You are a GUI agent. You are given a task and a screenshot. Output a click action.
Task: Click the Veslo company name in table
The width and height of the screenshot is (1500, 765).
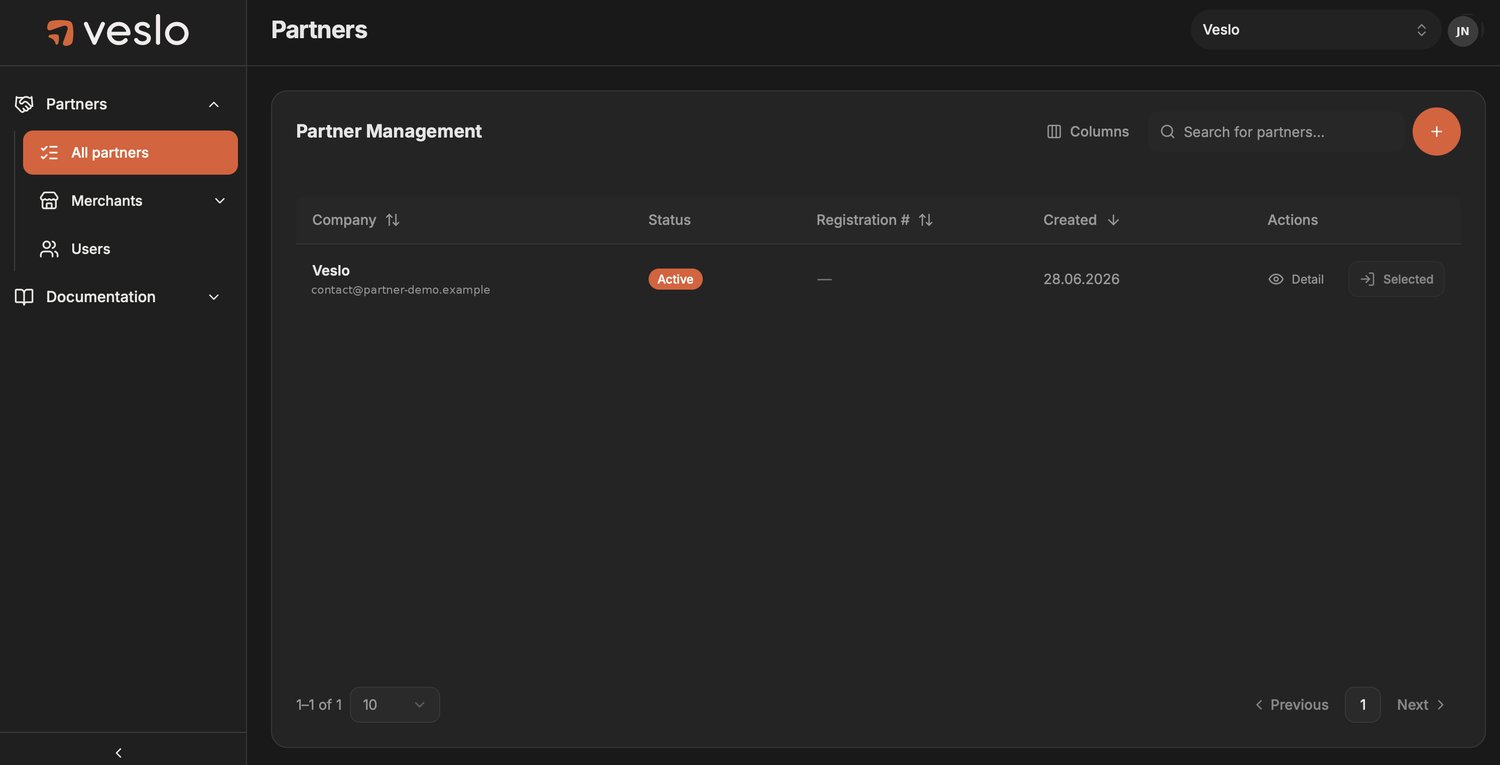[x=331, y=270]
